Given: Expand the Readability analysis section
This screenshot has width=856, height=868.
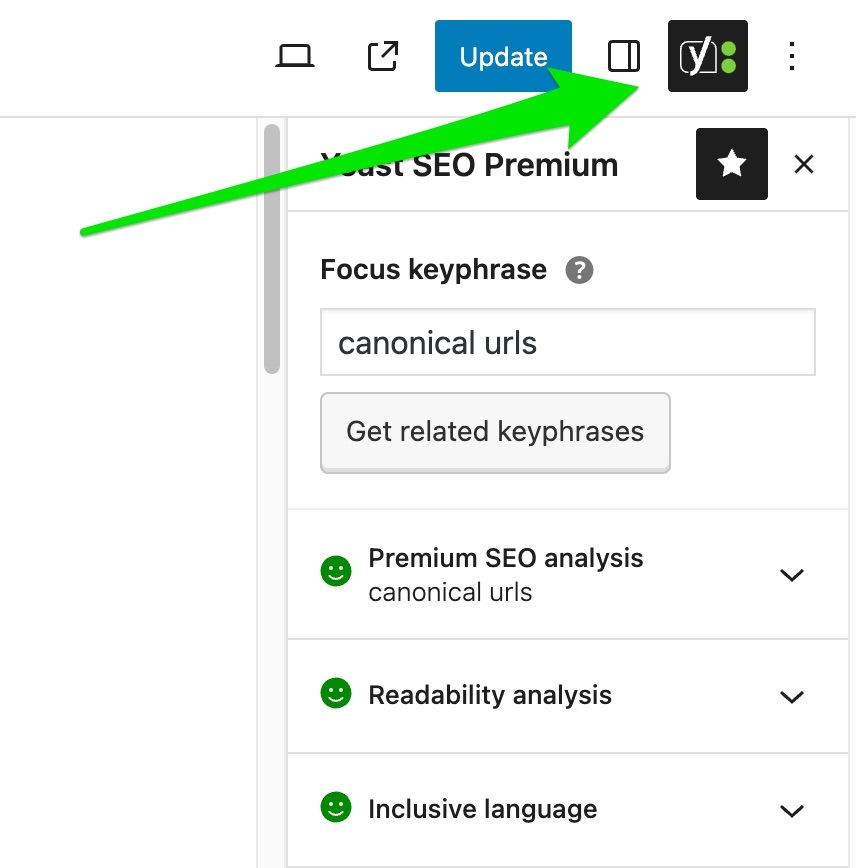Looking at the screenshot, I should point(791,697).
